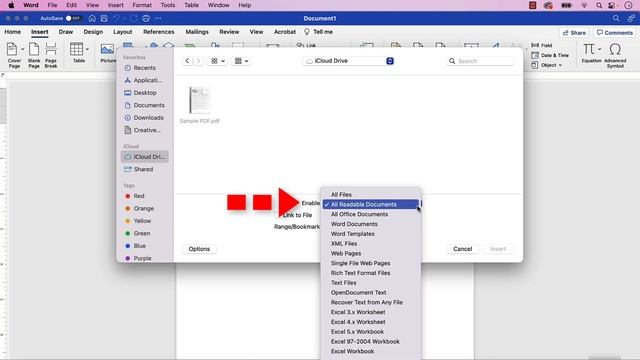This screenshot has height=360, width=640.
Task: Toggle the AutoSave switch
Action: (73, 18)
